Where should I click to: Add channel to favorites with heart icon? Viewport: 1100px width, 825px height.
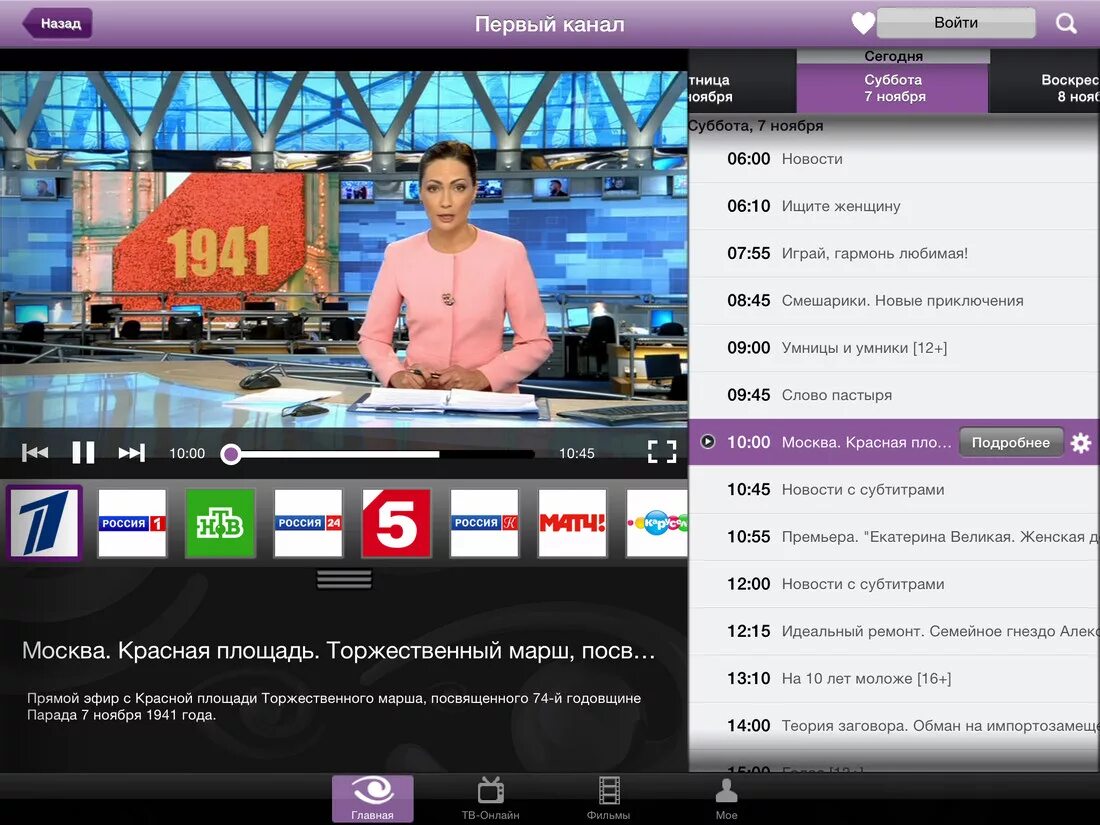pos(862,23)
